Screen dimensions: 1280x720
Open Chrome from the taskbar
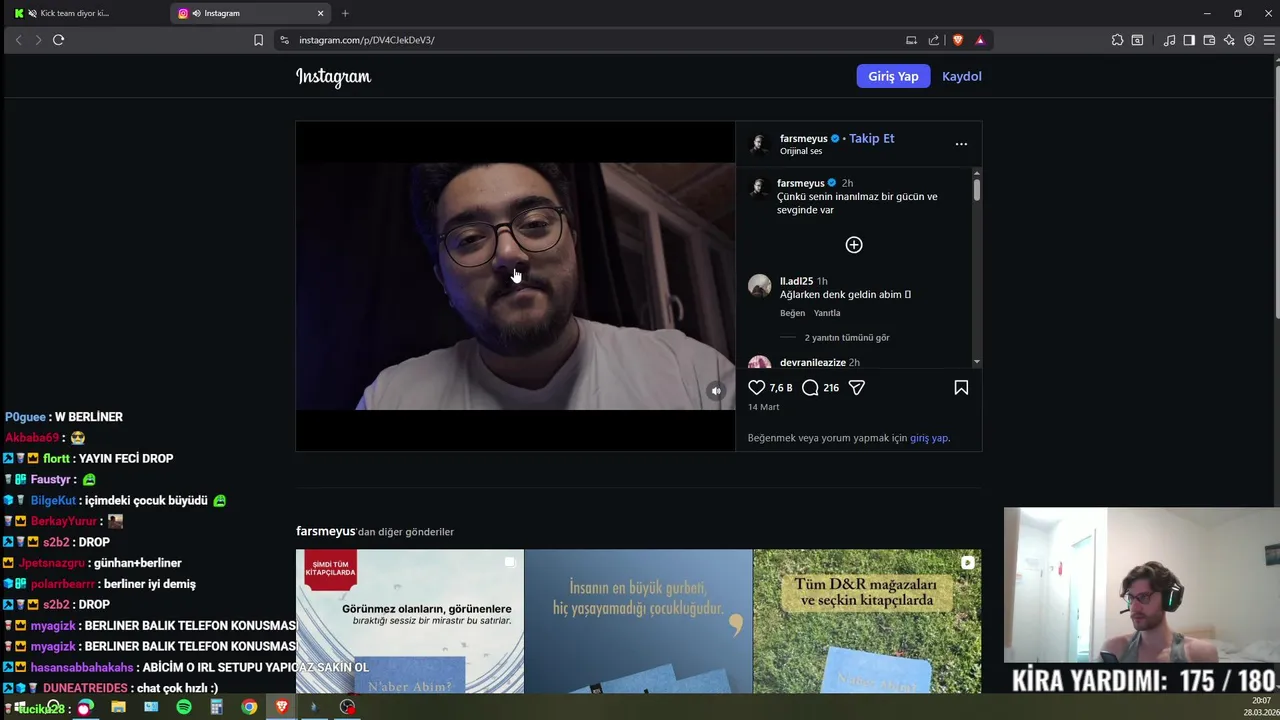tap(249, 707)
